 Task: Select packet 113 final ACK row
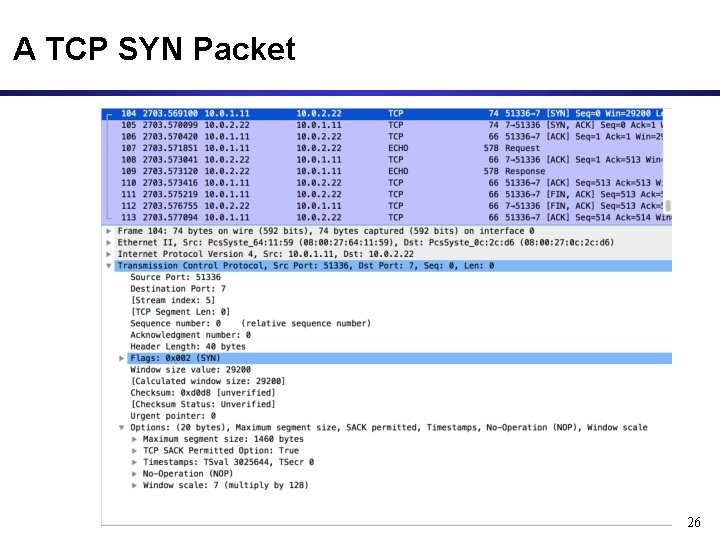point(386,217)
